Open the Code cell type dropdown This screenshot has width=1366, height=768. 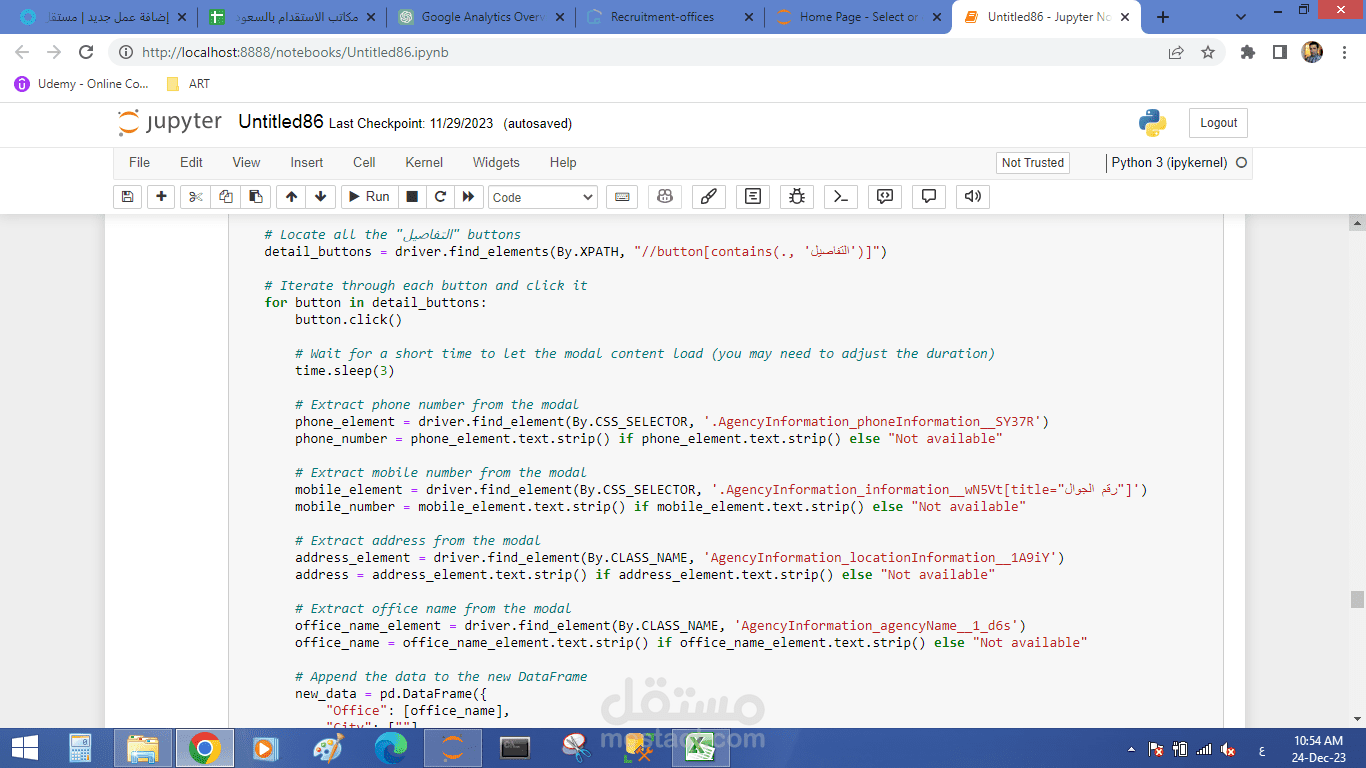(x=542, y=197)
